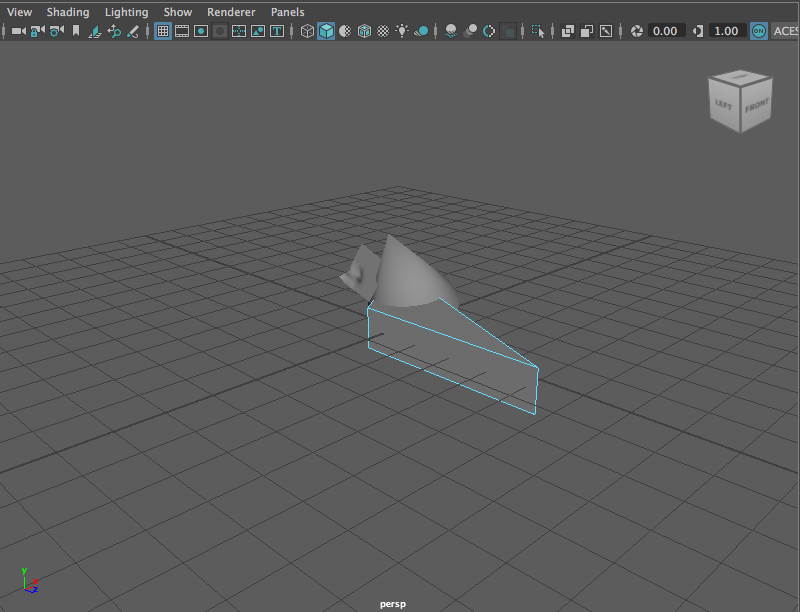Image resolution: width=800 pixels, height=612 pixels.
Task: Open the View menu
Action: pos(19,12)
